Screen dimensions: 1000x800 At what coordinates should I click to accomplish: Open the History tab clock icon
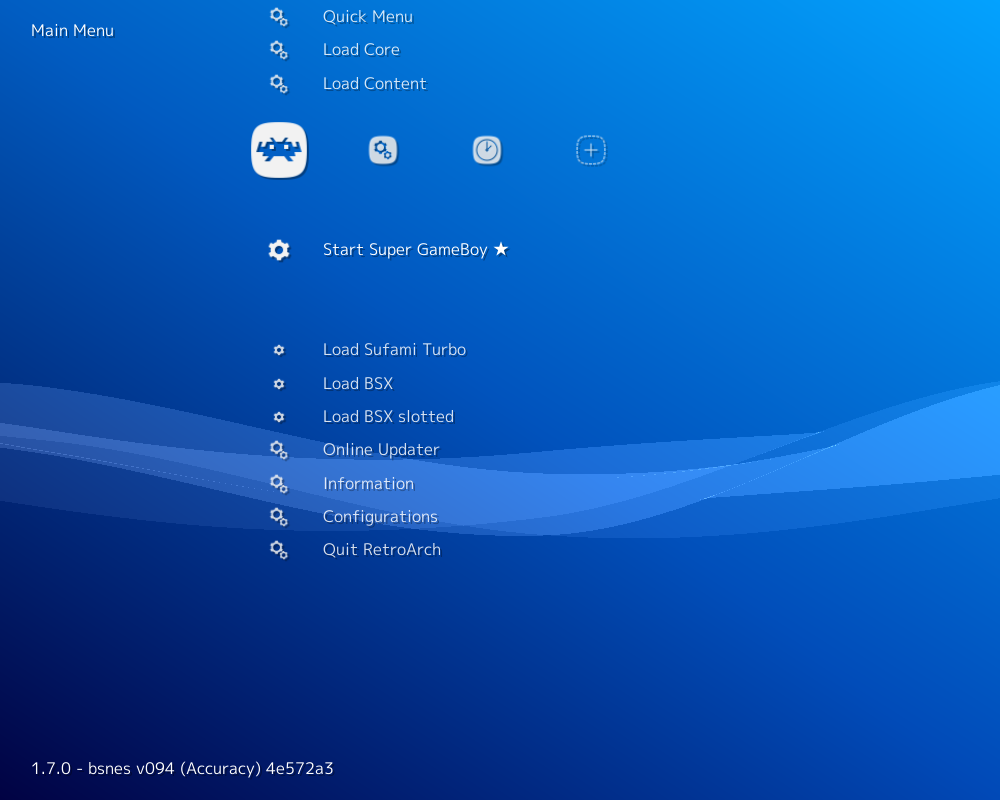(487, 151)
